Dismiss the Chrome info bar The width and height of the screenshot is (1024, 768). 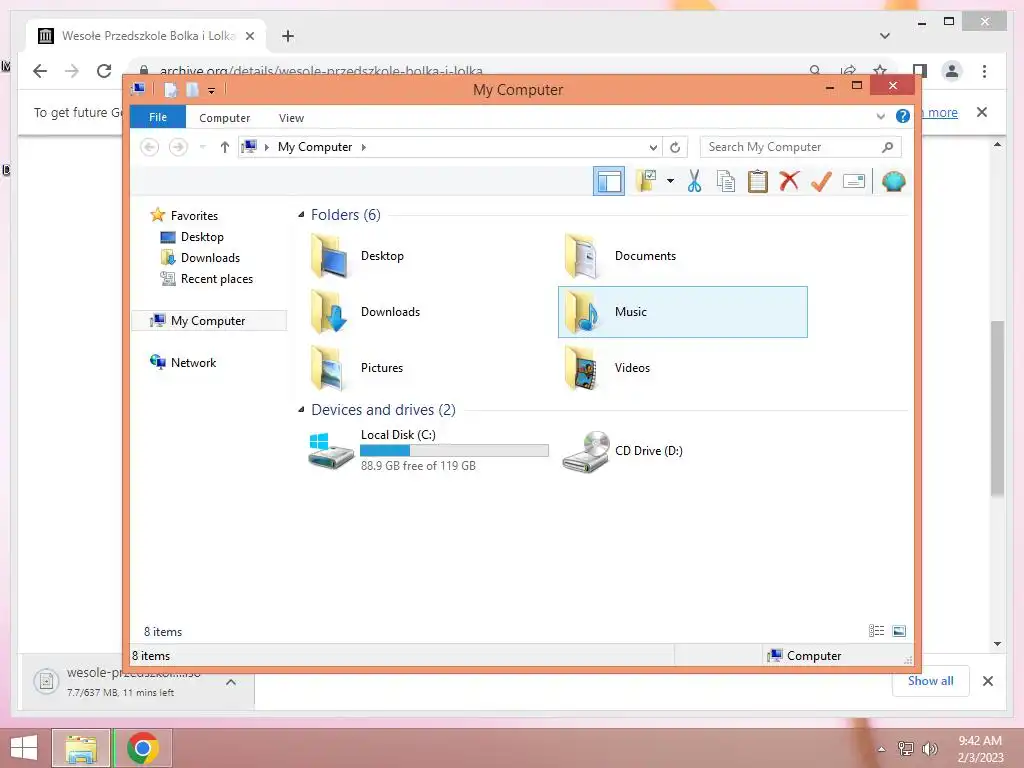[982, 112]
